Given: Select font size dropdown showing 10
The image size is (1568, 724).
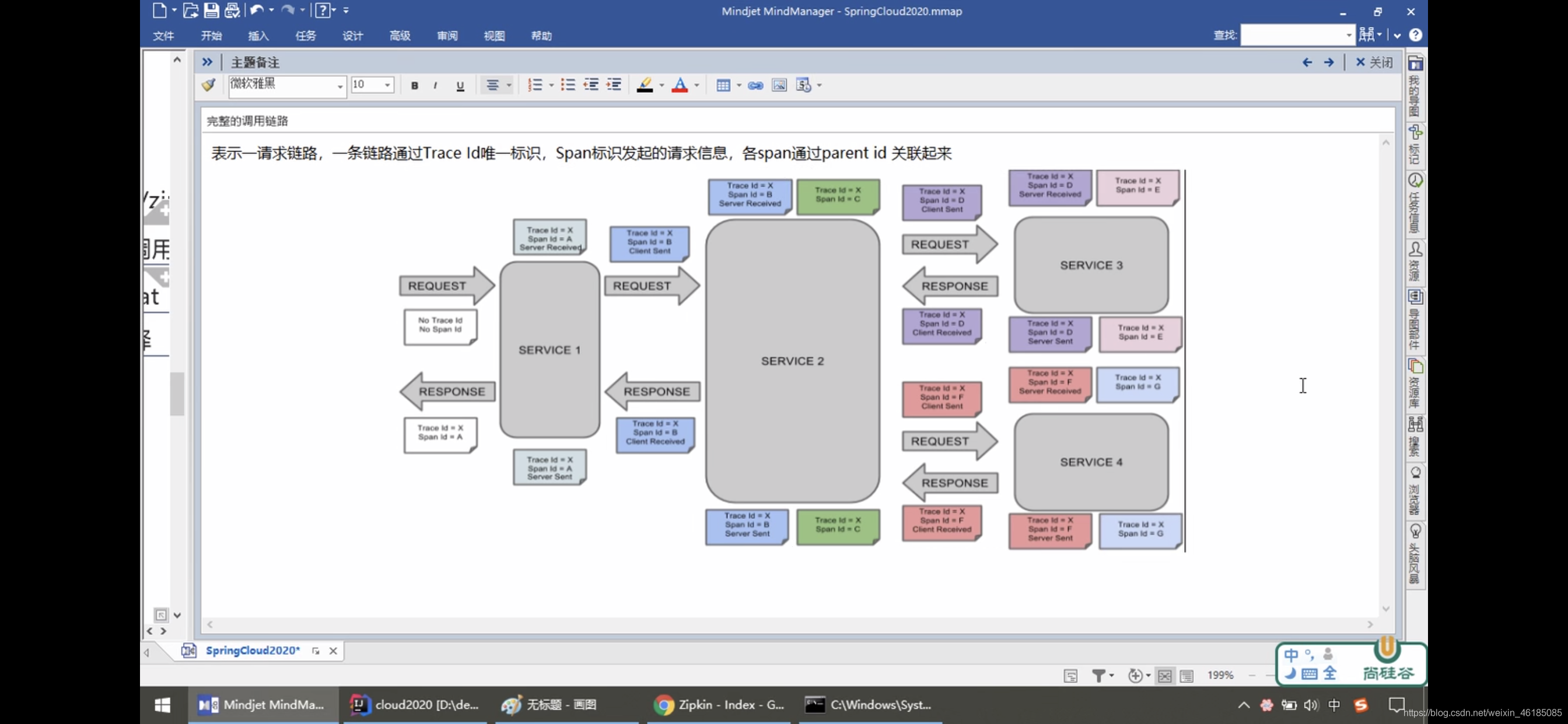Looking at the screenshot, I should [370, 84].
